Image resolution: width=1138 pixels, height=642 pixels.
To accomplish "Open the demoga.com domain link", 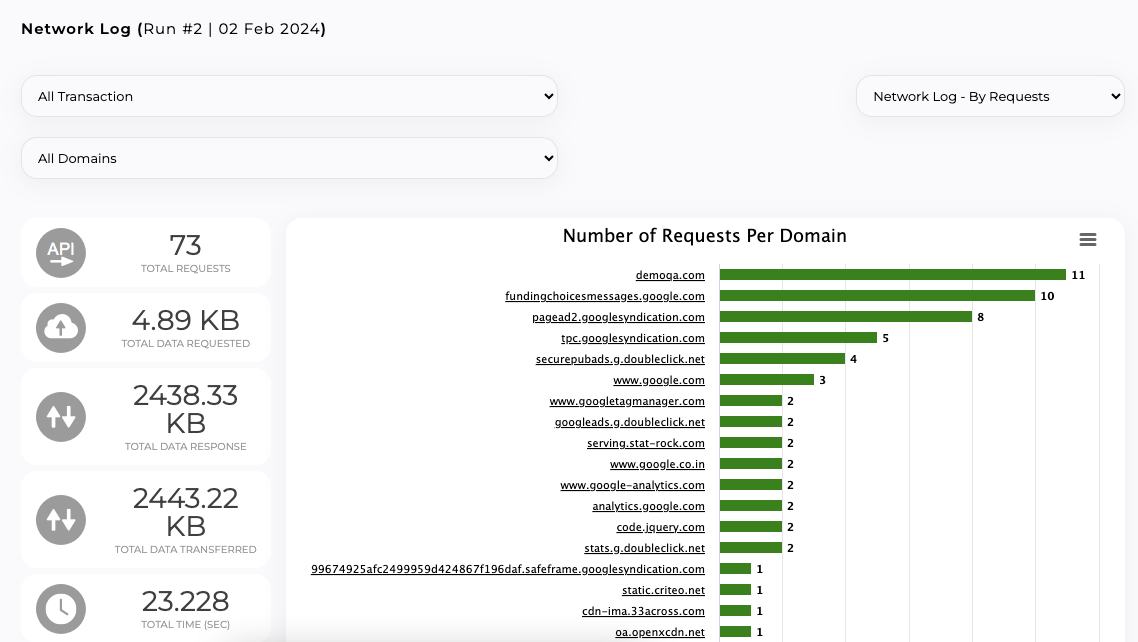I will (x=670, y=275).
